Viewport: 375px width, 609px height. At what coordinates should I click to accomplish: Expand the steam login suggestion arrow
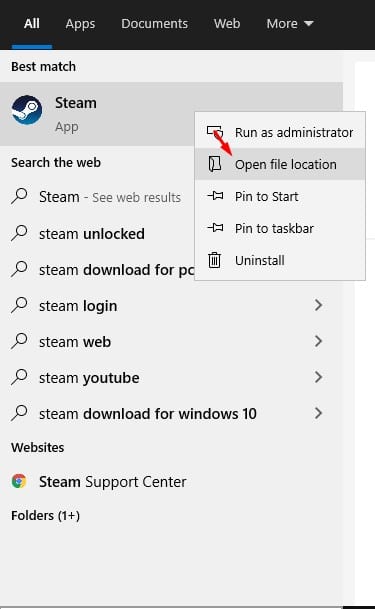coord(318,305)
